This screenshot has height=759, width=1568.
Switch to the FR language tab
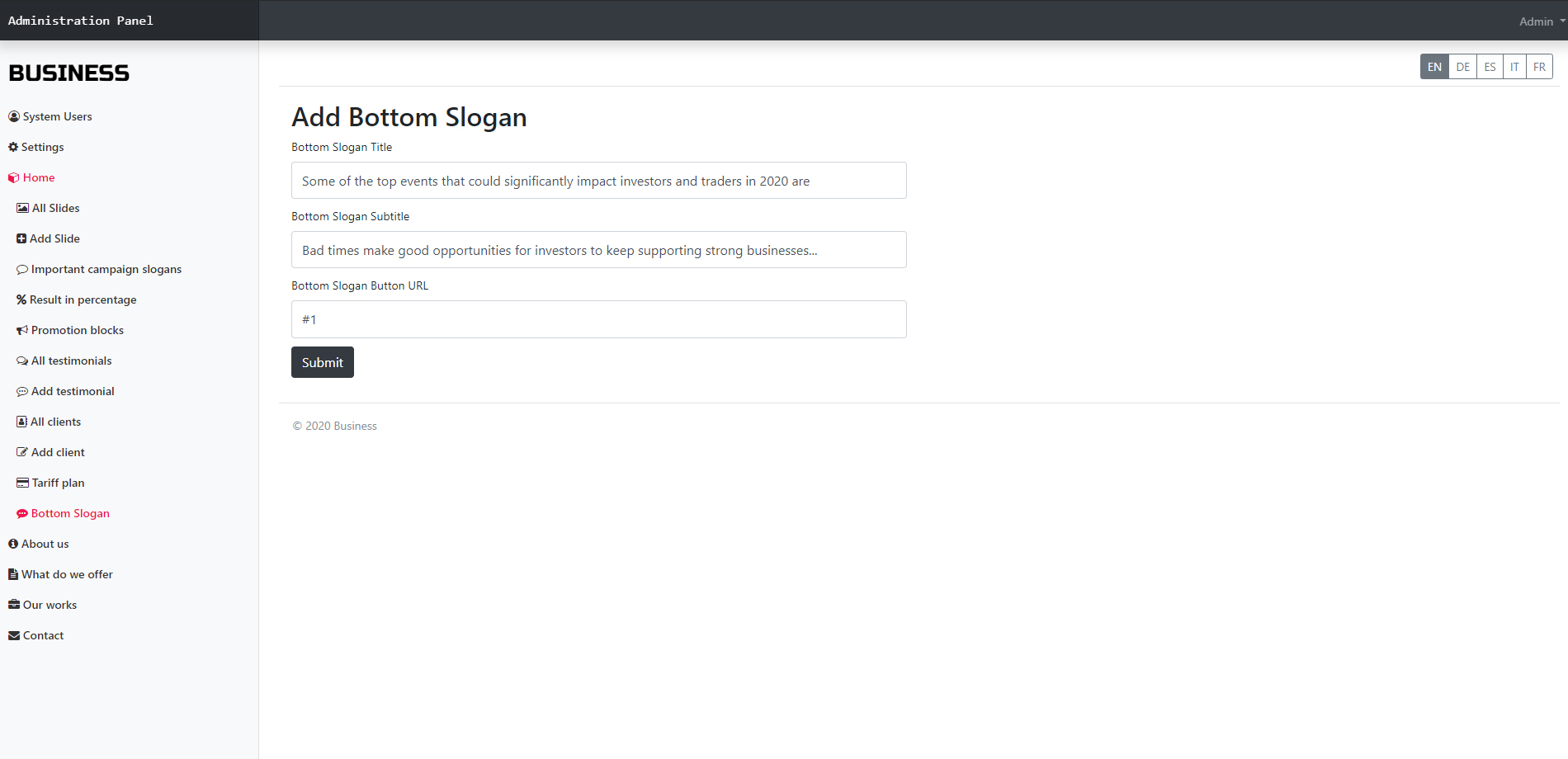pos(1539,67)
